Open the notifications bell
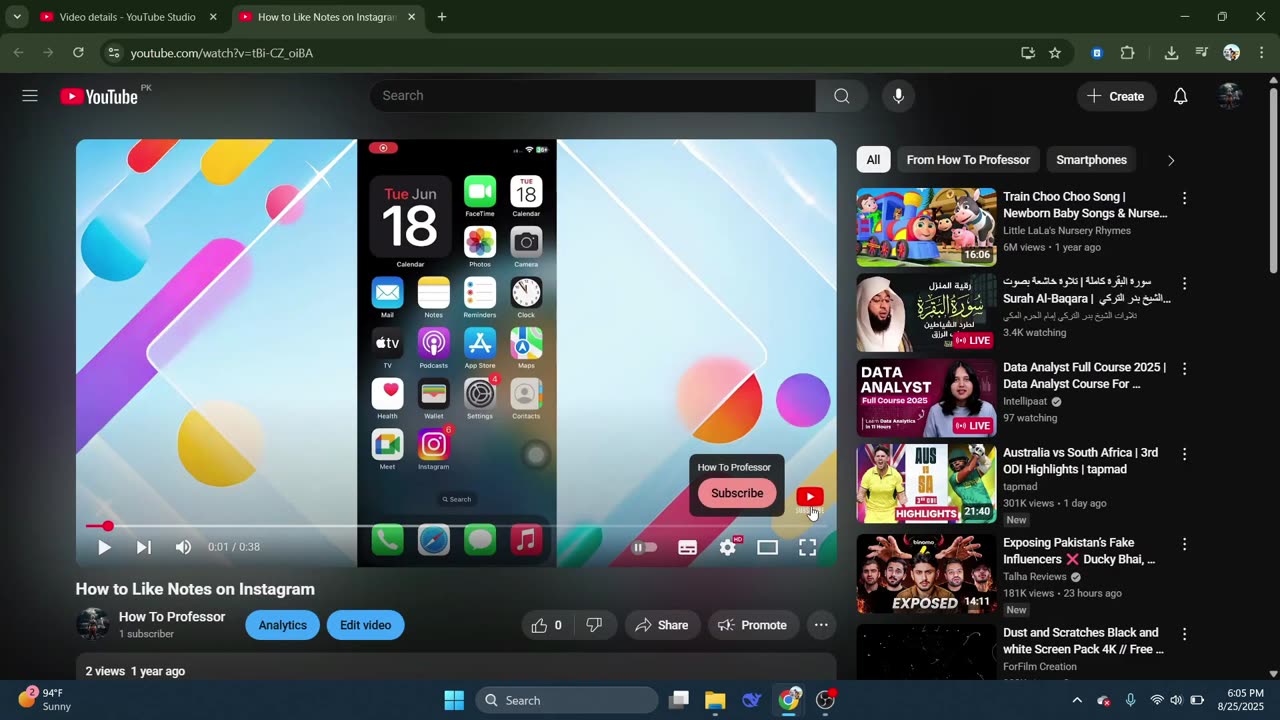 pyautogui.click(x=1180, y=96)
